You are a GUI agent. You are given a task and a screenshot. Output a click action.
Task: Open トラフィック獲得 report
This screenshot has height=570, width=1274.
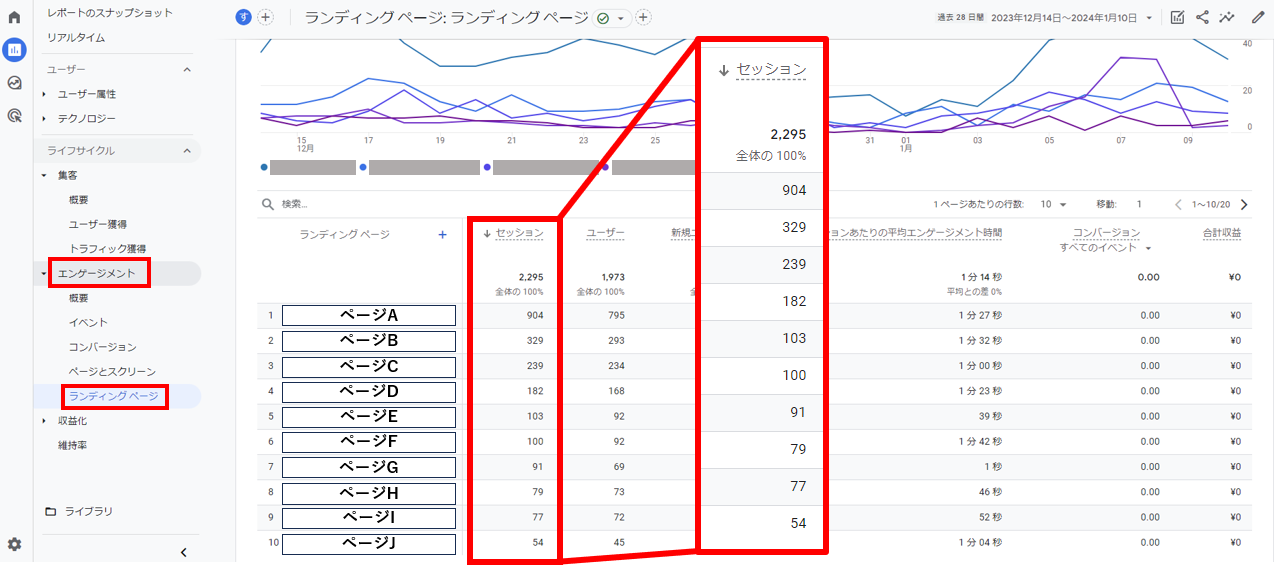[109, 248]
